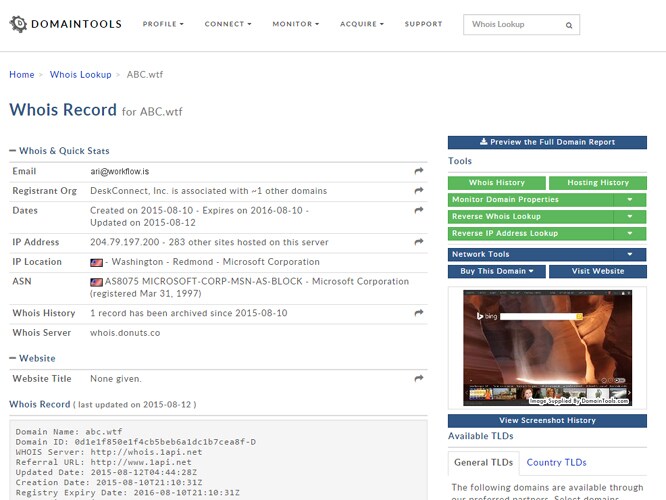Click share arrow in IP Address row
Screen dimensions: 666x500
[x=419, y=241]
